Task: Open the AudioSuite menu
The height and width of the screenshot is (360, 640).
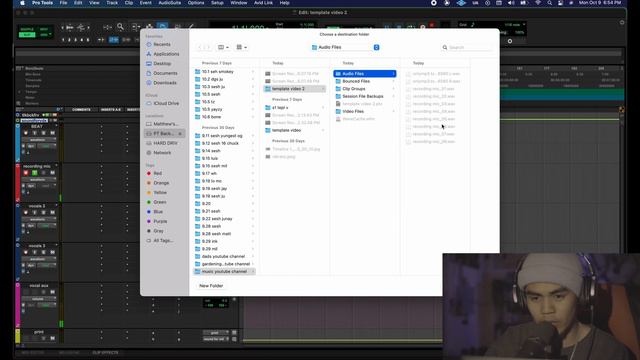Action: [x=169, y=3]
